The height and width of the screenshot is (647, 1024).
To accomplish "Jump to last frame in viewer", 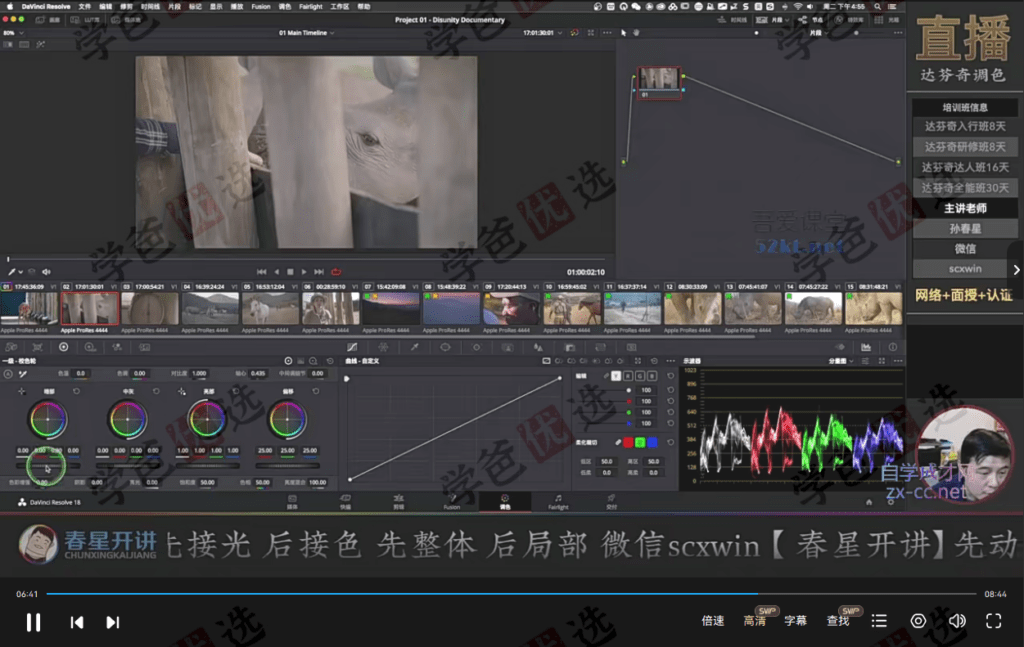I will click(x=319, y=272).
